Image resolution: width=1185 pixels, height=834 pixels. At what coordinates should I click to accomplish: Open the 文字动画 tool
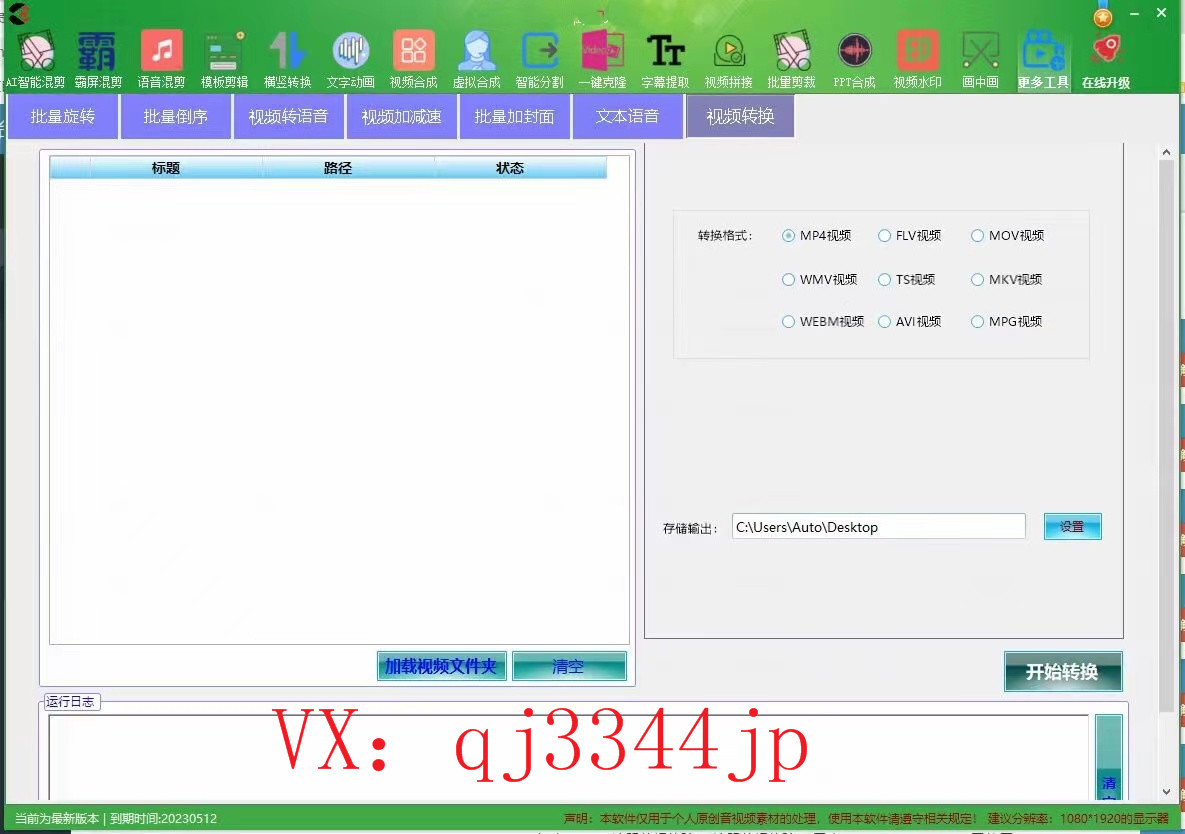[350, 60]
